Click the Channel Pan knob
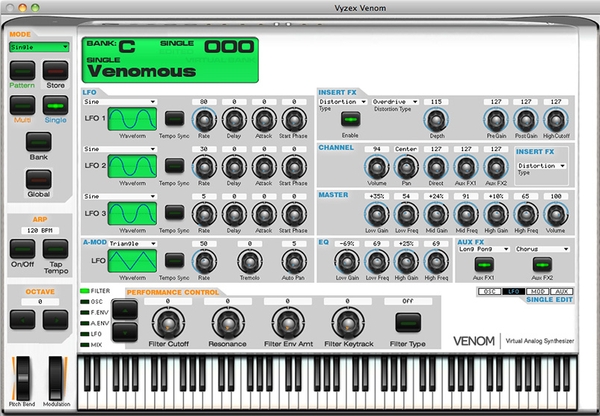 pyautogui.click(x=406, y=167)
